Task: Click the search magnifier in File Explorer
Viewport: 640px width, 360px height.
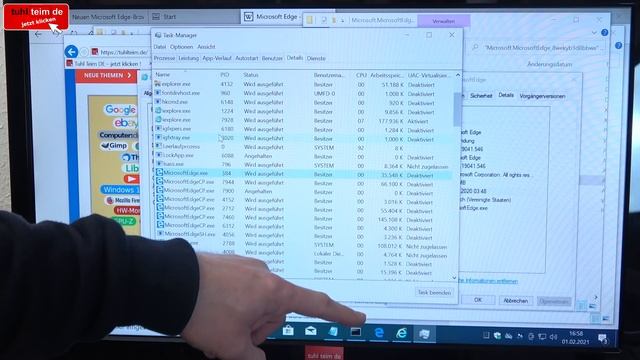Action: (475, 47)
